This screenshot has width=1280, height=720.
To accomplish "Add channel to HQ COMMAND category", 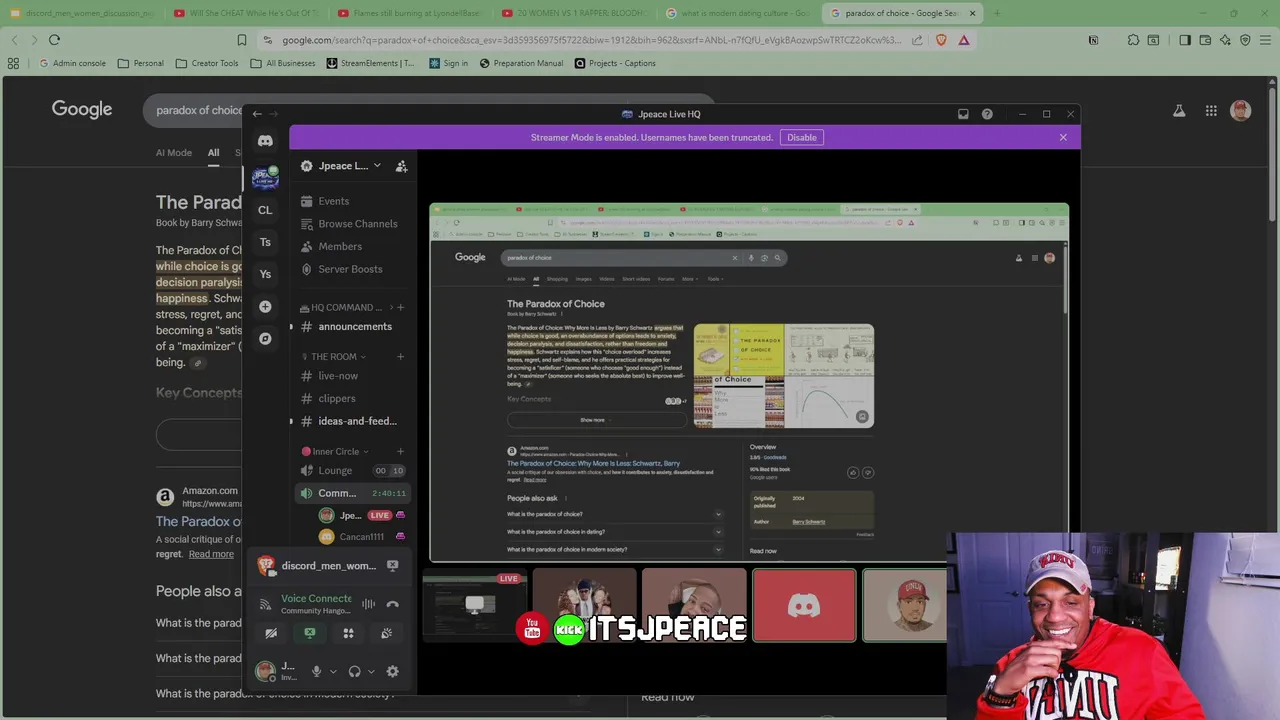I will tap(400, 307).
